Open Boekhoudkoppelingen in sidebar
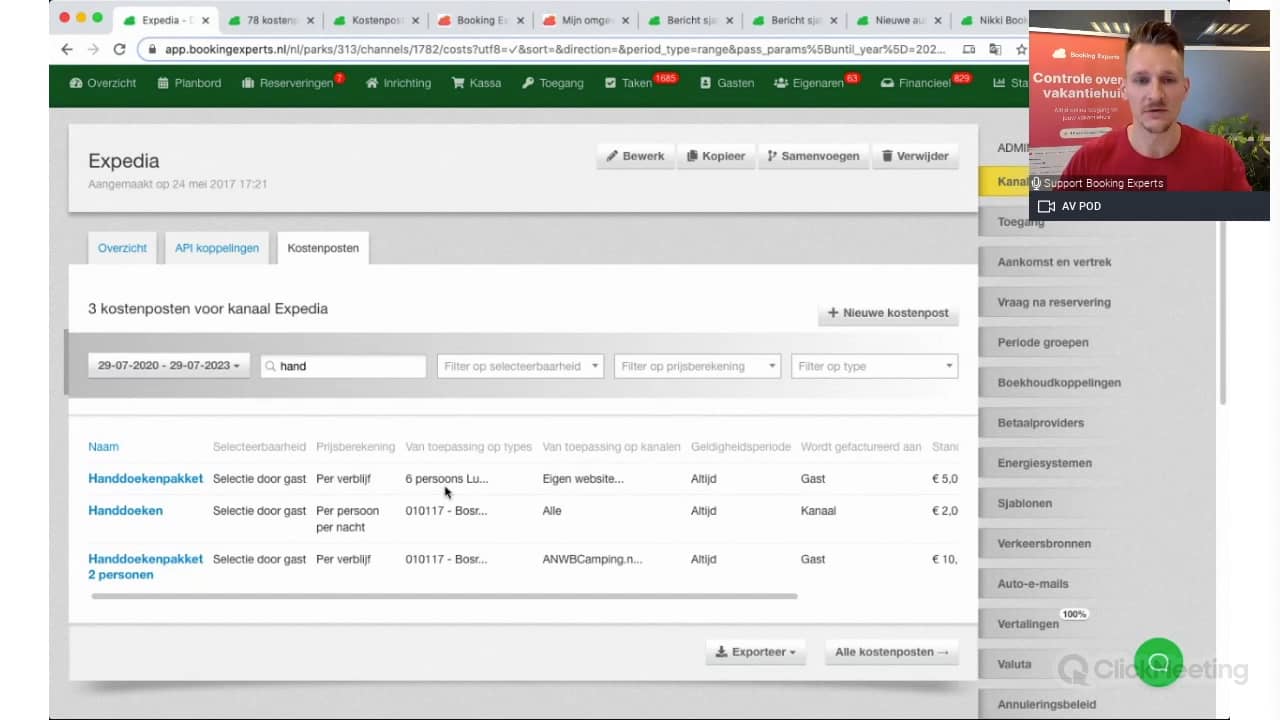The width and height of the screenshot is (1280, 720). (1059, 383)
